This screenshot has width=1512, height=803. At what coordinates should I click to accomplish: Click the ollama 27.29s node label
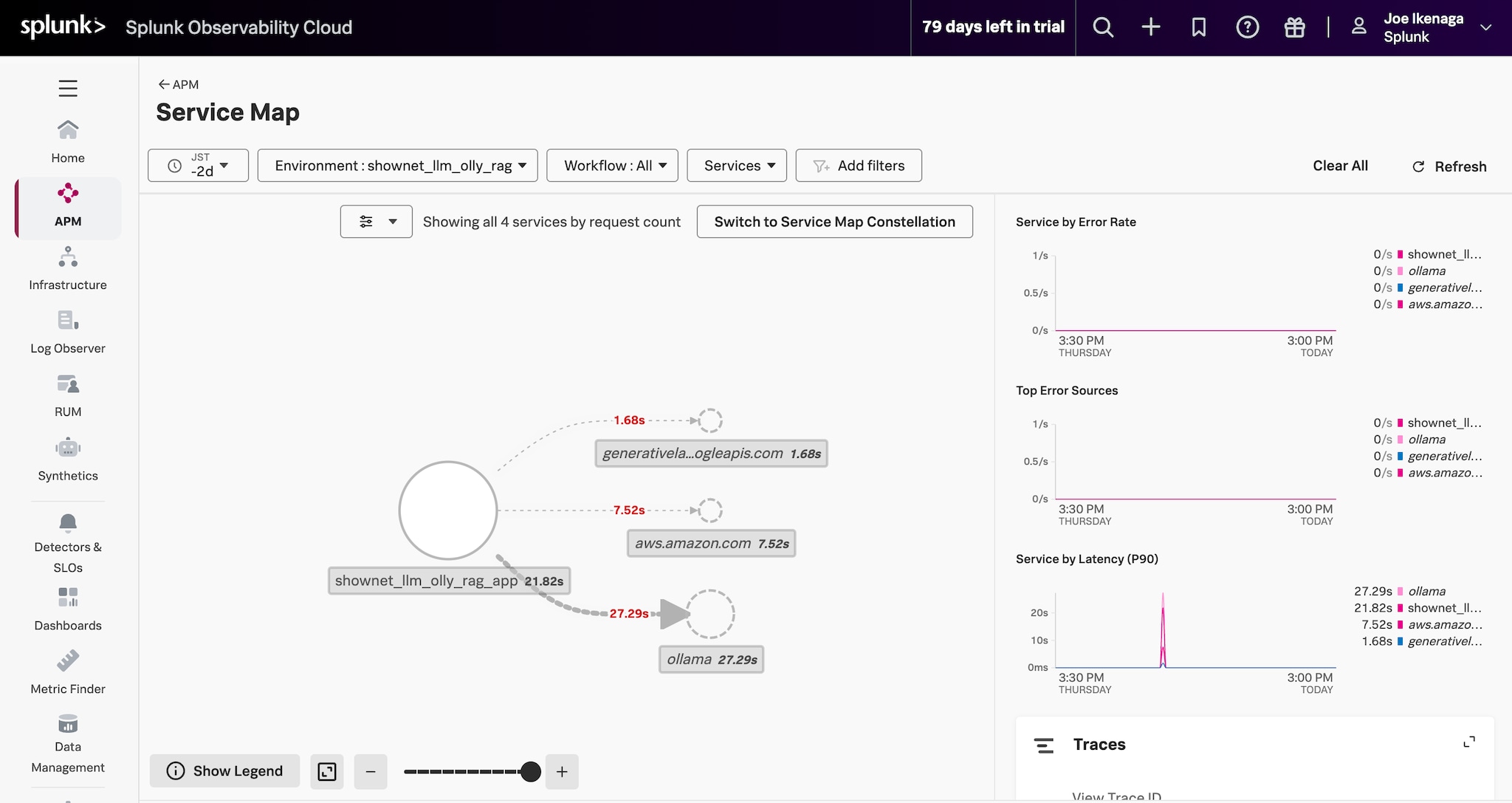point(712,660)
